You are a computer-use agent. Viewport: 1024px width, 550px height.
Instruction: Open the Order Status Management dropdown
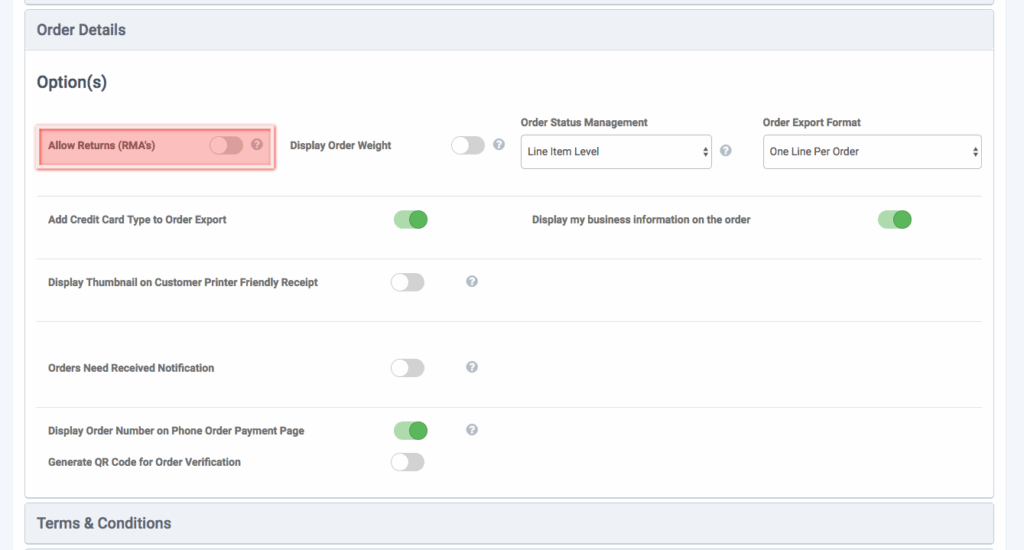(x=616, y=152)
